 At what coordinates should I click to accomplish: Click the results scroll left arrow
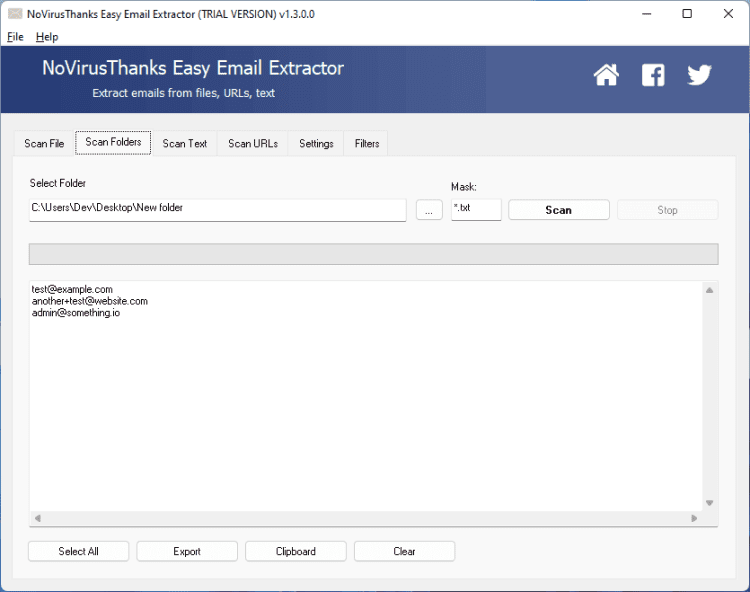(x=37, y=518)
